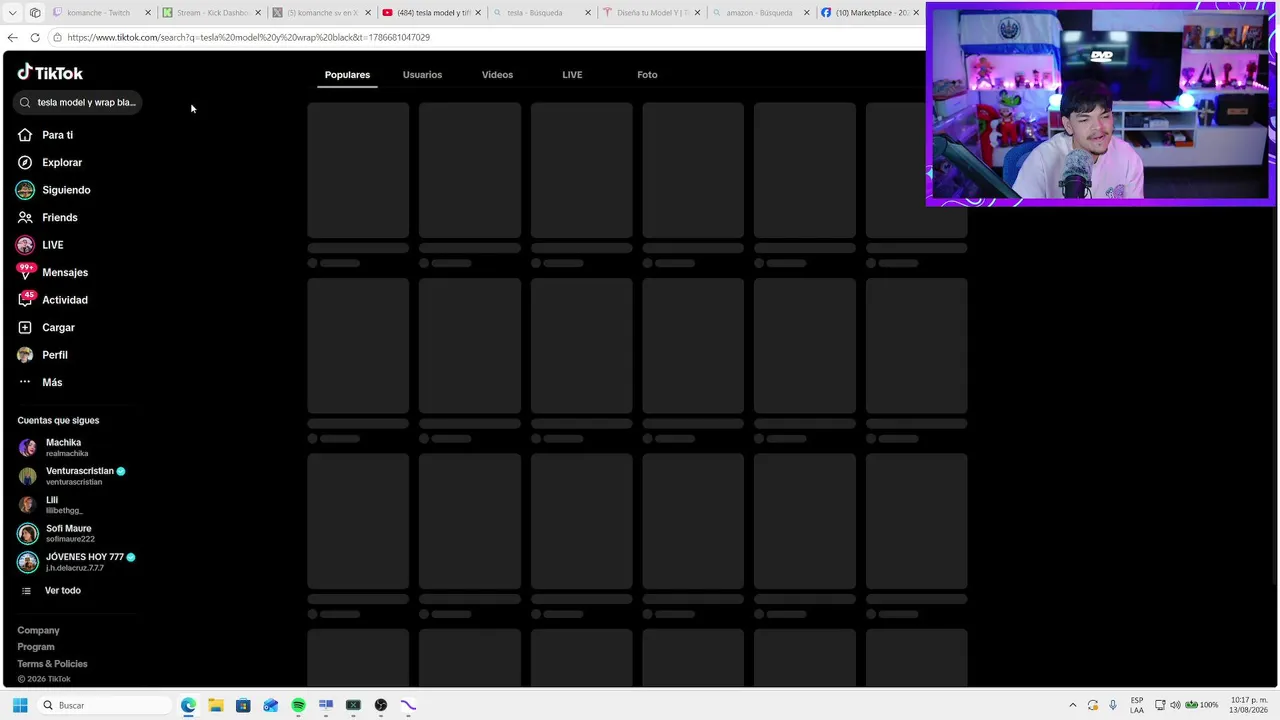Switch to the Populares tab
Viewport: 1280px width, 720px height.
(x=347, y=75)
